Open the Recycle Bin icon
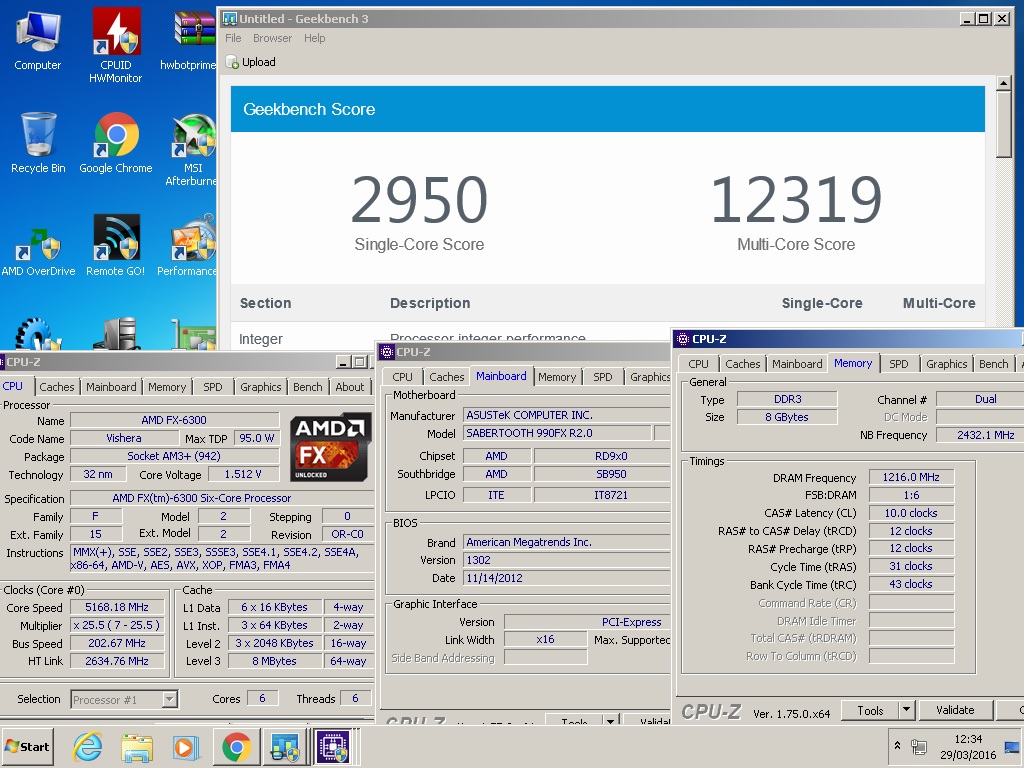The height and width of the screenshot is (768, 1024). (38, 143)
